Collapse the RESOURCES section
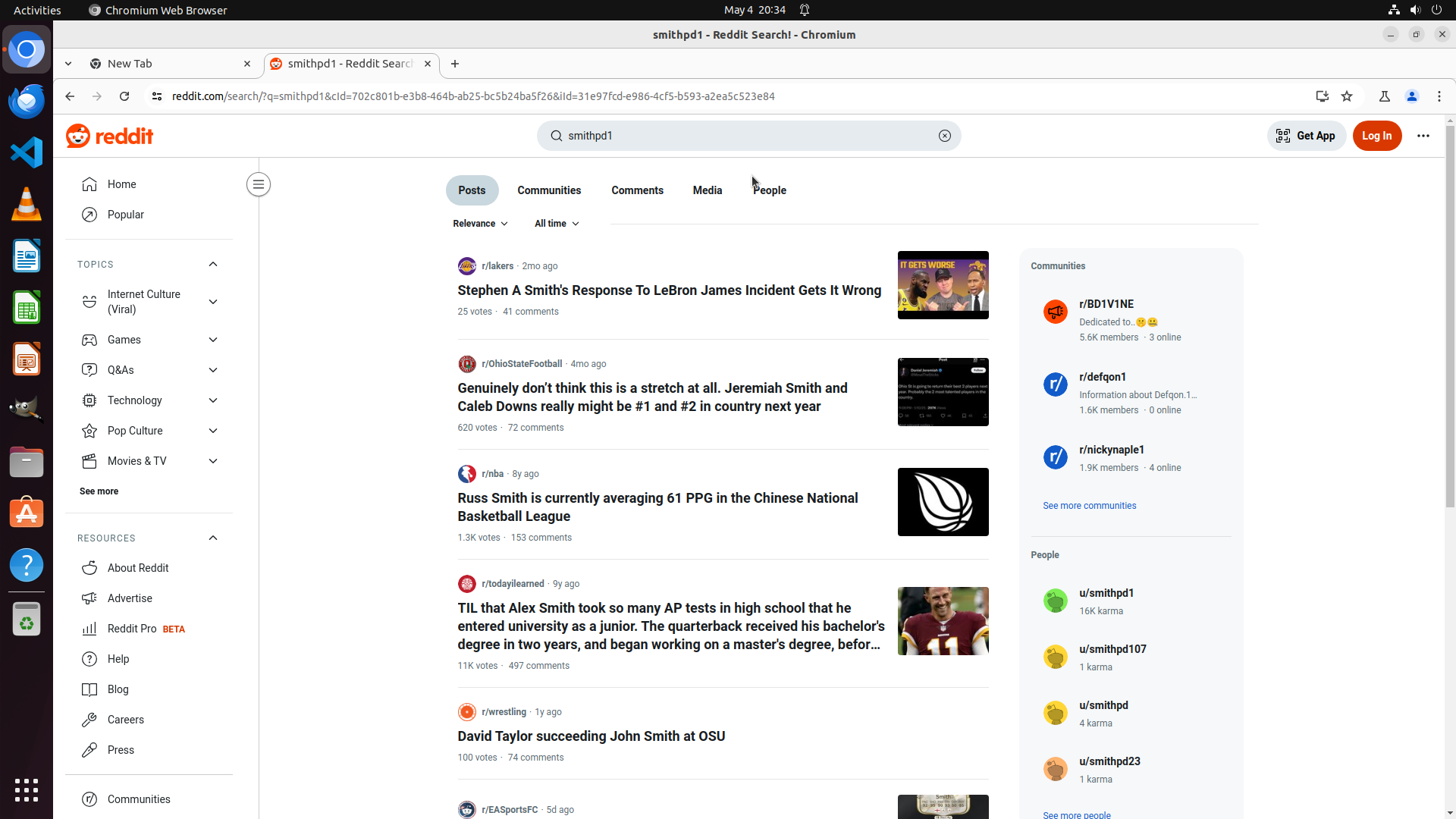 pyautogui.click(x=213, y=538)
